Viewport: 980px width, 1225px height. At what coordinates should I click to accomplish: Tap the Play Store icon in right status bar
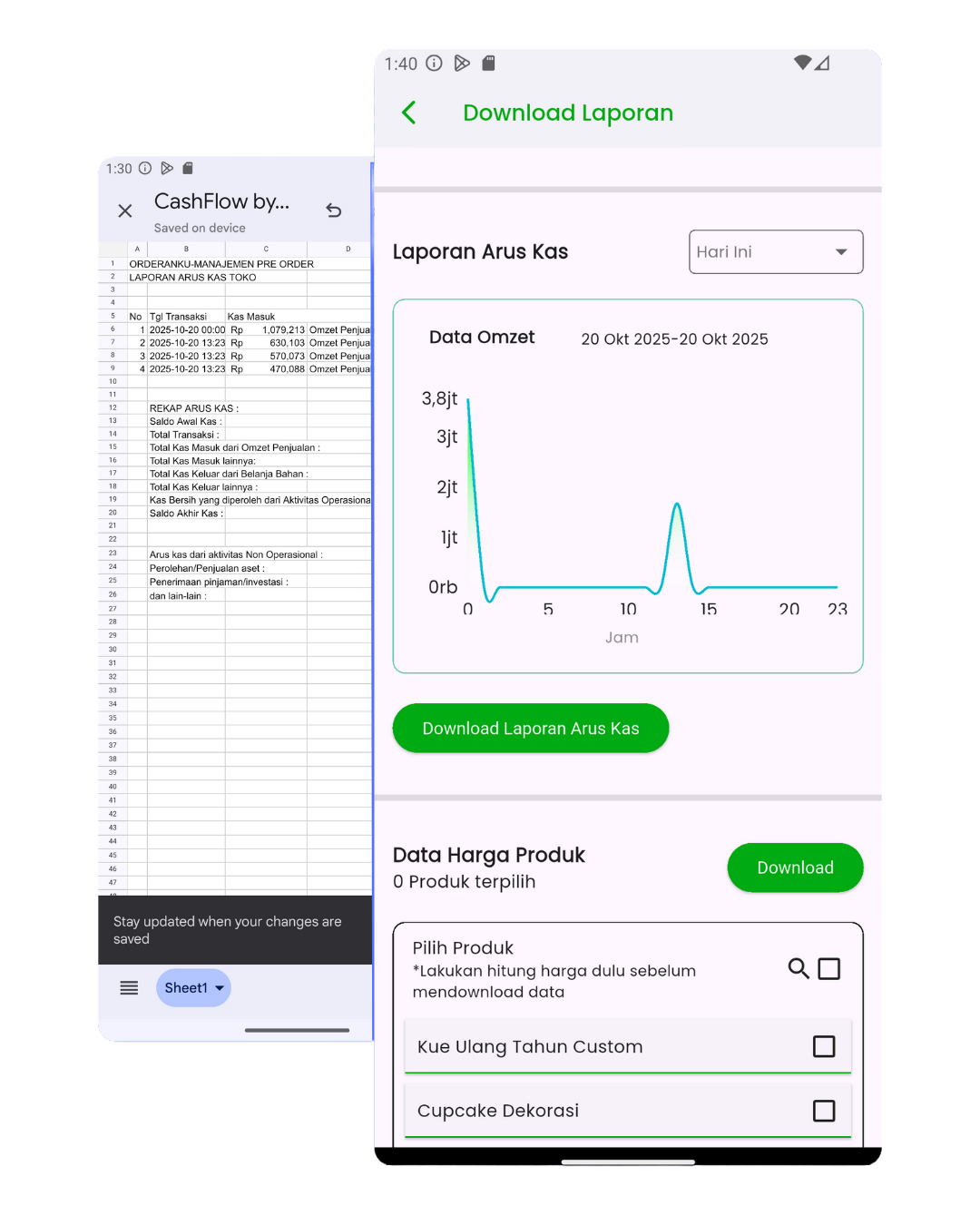click(462, 64)
